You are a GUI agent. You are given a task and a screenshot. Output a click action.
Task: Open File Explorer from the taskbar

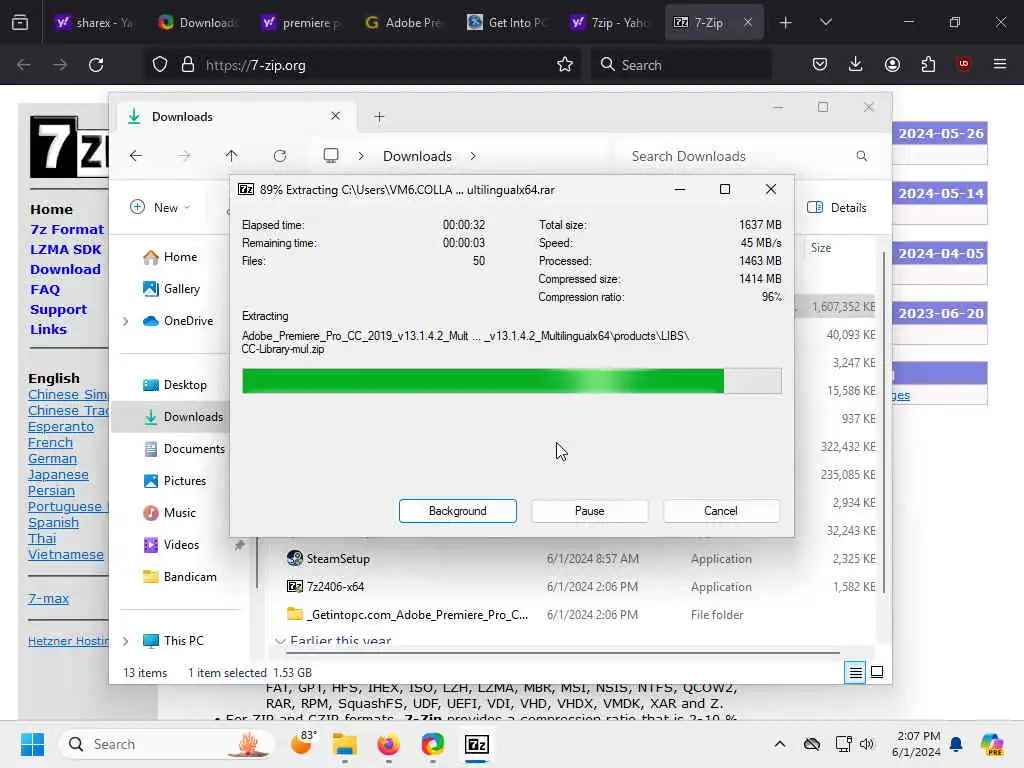[344, 744]
